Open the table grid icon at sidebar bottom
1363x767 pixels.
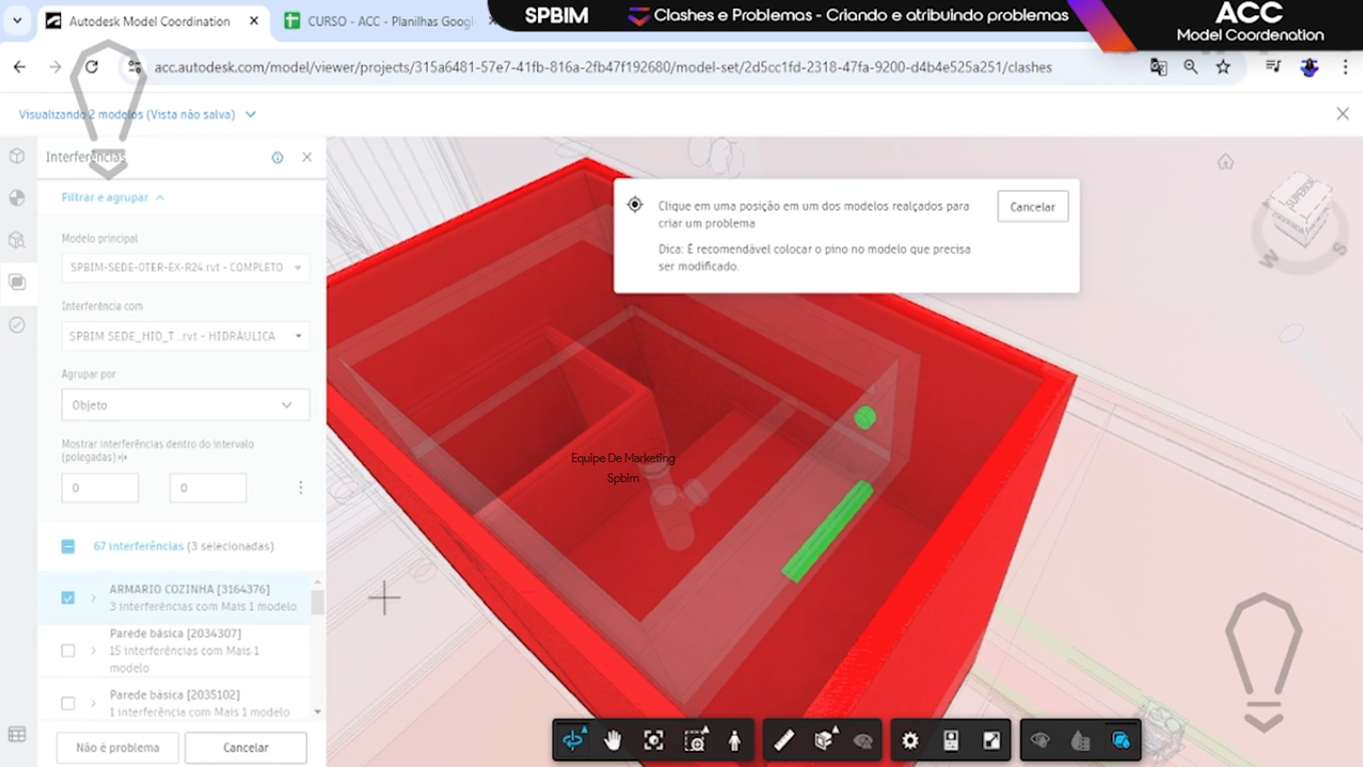pos(17,735)
